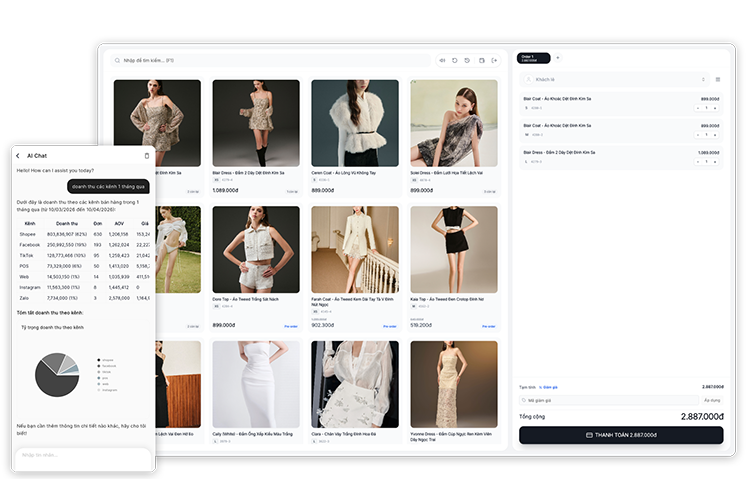The image size is (750, 500).
Task: Click the Giảm giá discount link
Action: click(549, 386)
